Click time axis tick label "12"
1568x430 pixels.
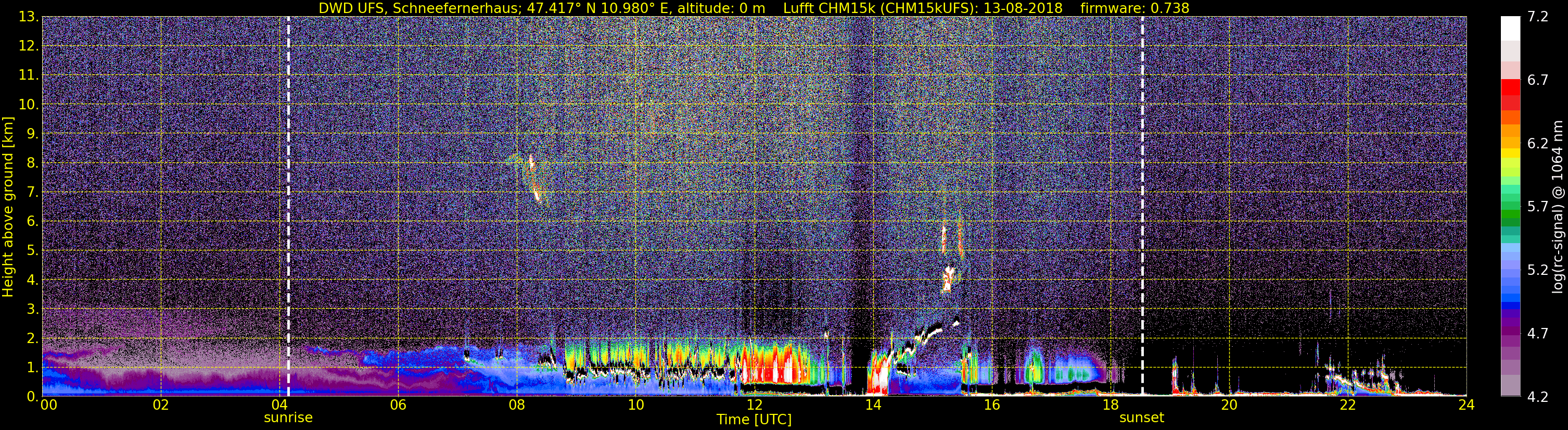point(754,405)
